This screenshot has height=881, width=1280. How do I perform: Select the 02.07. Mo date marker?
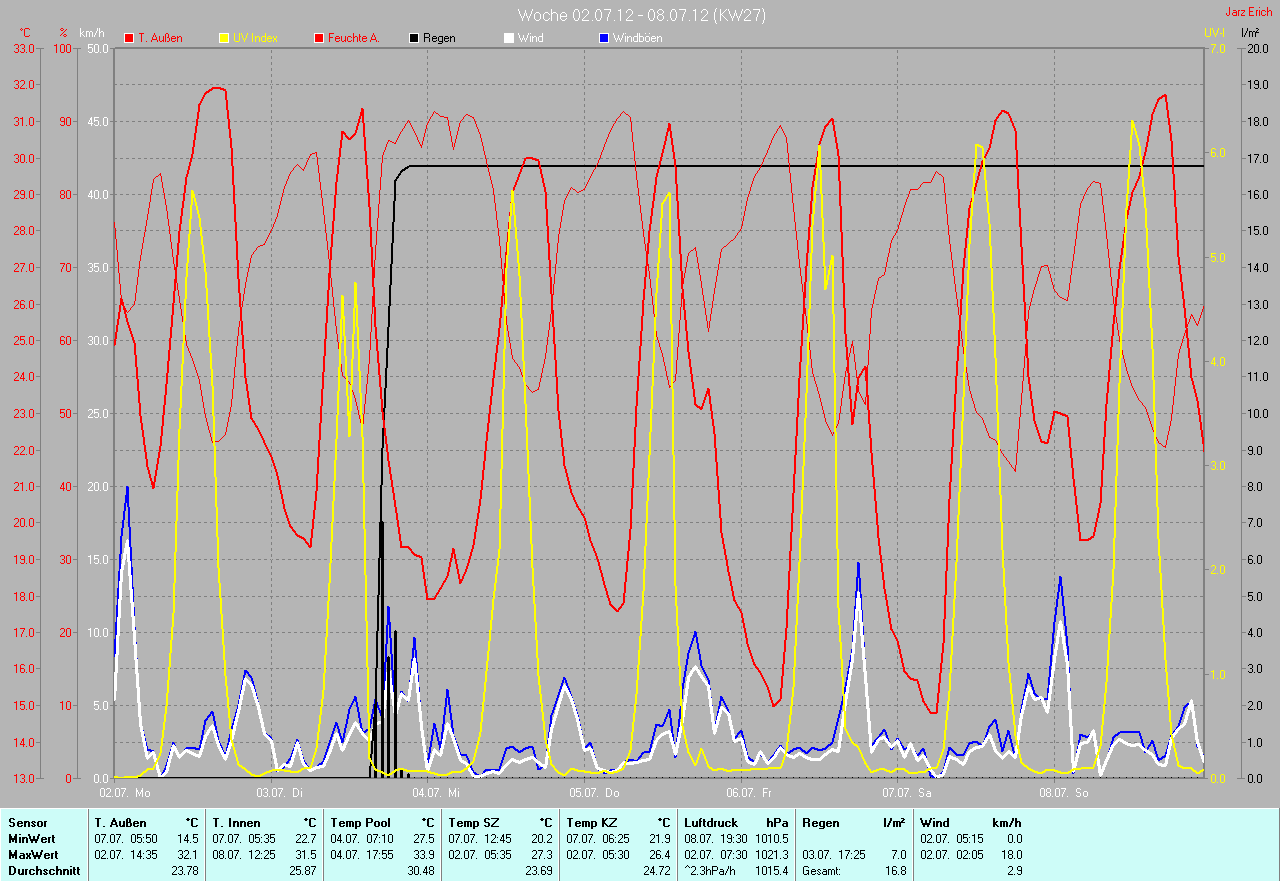[x=125, y=793]
